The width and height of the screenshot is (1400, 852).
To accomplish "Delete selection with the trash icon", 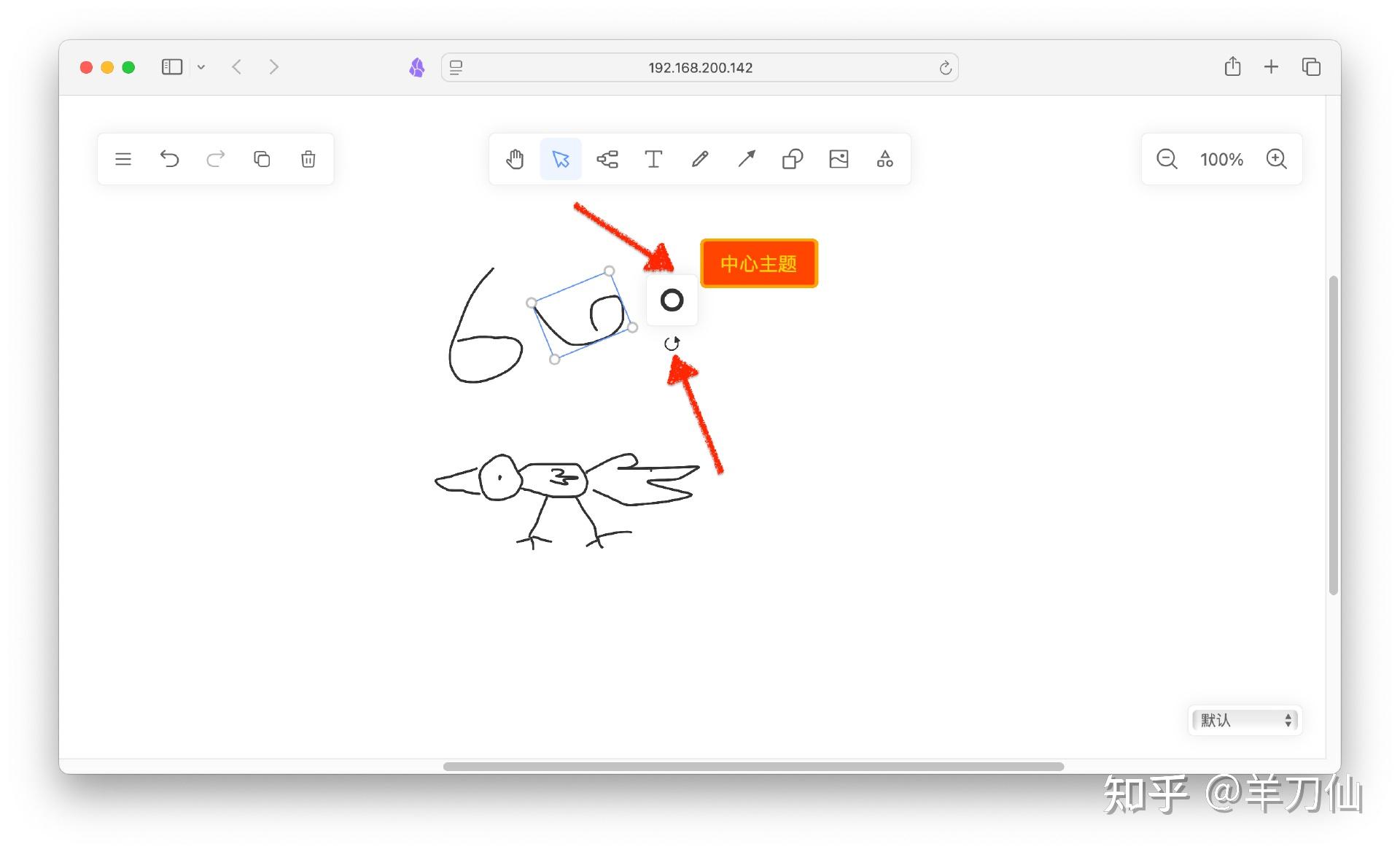I will 308,159.
